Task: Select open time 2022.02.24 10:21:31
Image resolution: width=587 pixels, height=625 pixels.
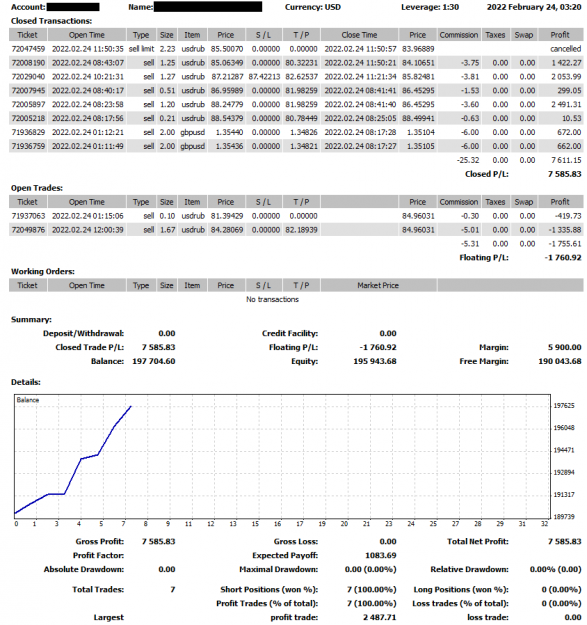Action: 88,77
